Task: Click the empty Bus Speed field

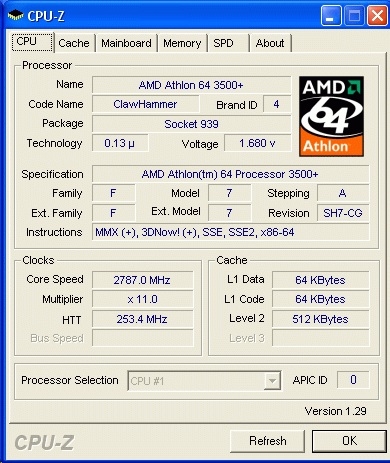Action: click(142, 338)
